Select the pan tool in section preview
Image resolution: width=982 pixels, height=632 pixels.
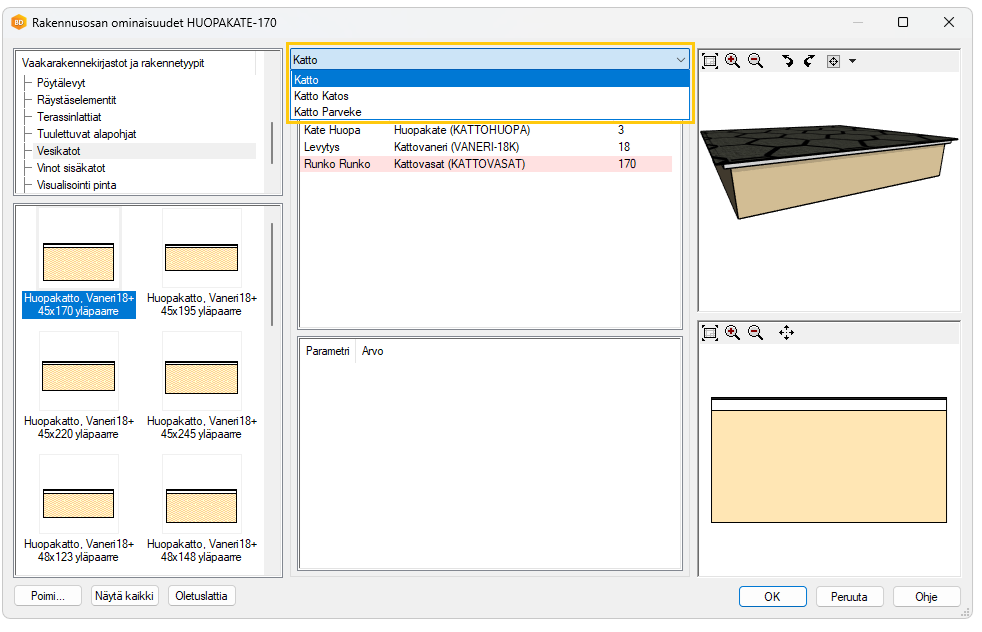[x=786, y=333]
